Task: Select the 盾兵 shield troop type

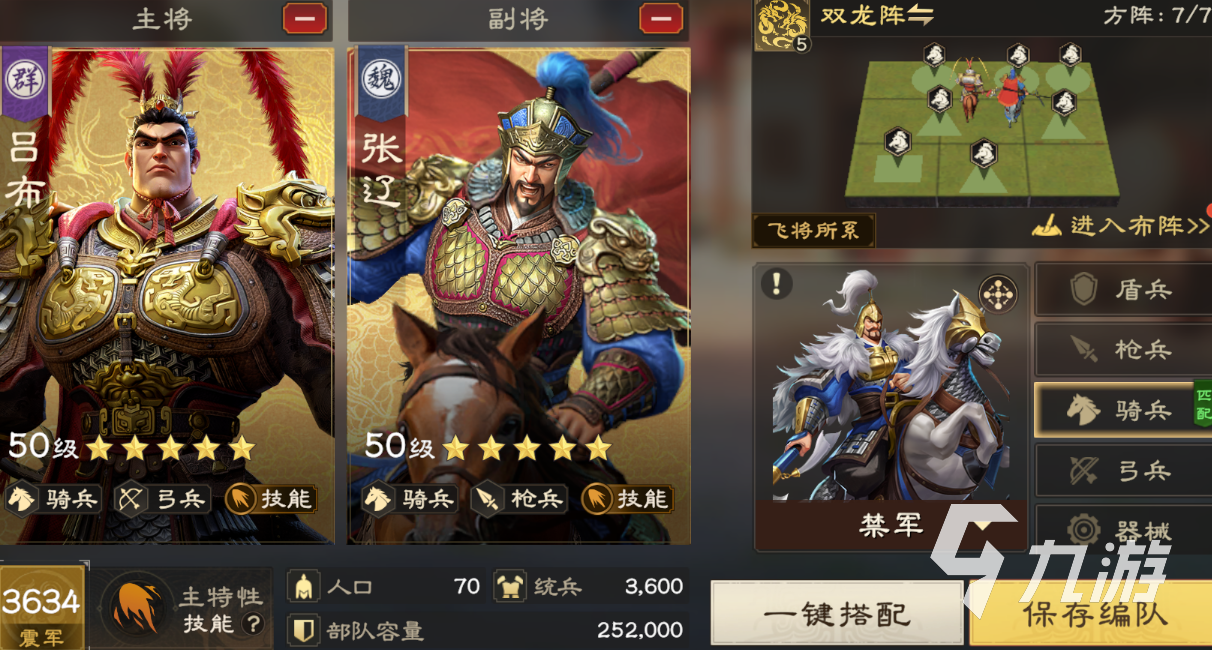Action: coord(1123,290)
